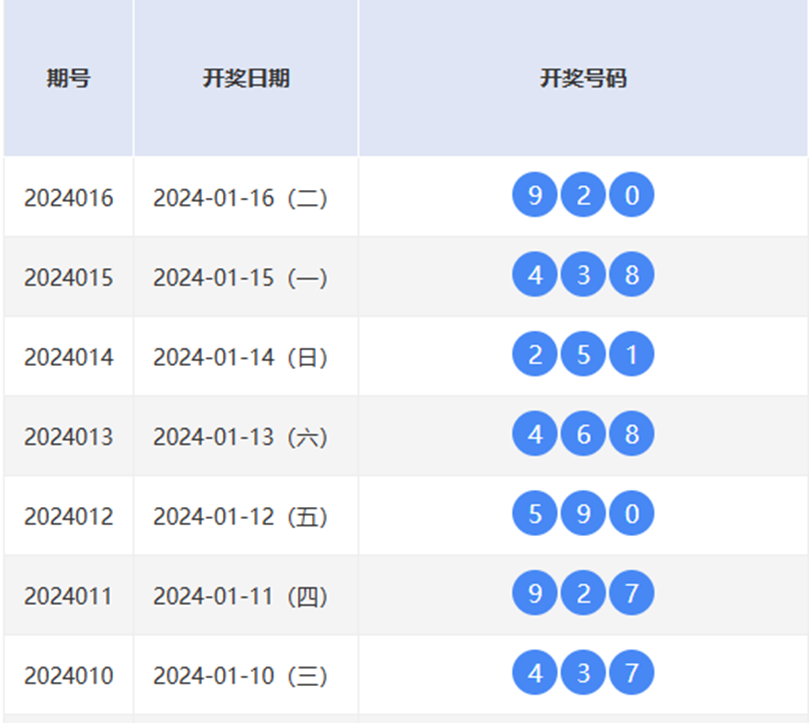Select issue number 2024016
The width and height of the screenshot is (809, 723).
(x=68, y=198)
